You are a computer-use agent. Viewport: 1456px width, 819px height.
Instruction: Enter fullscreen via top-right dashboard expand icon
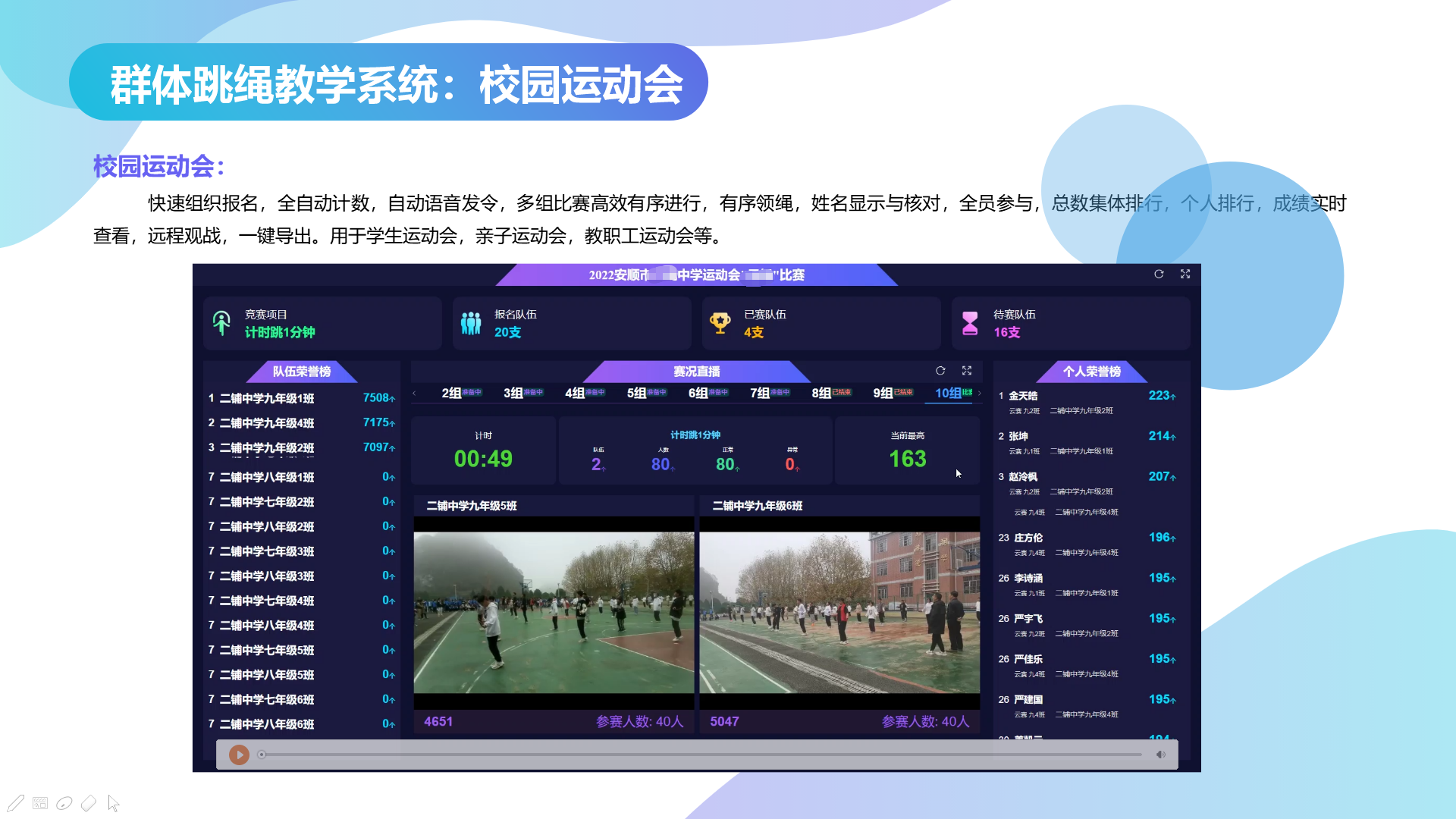pos(1185,275)
